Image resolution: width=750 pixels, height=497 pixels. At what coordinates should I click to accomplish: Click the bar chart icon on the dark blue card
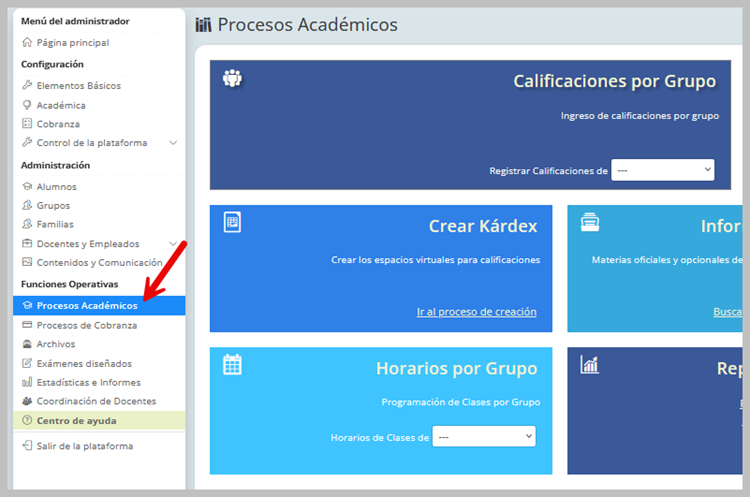(590, 365)
